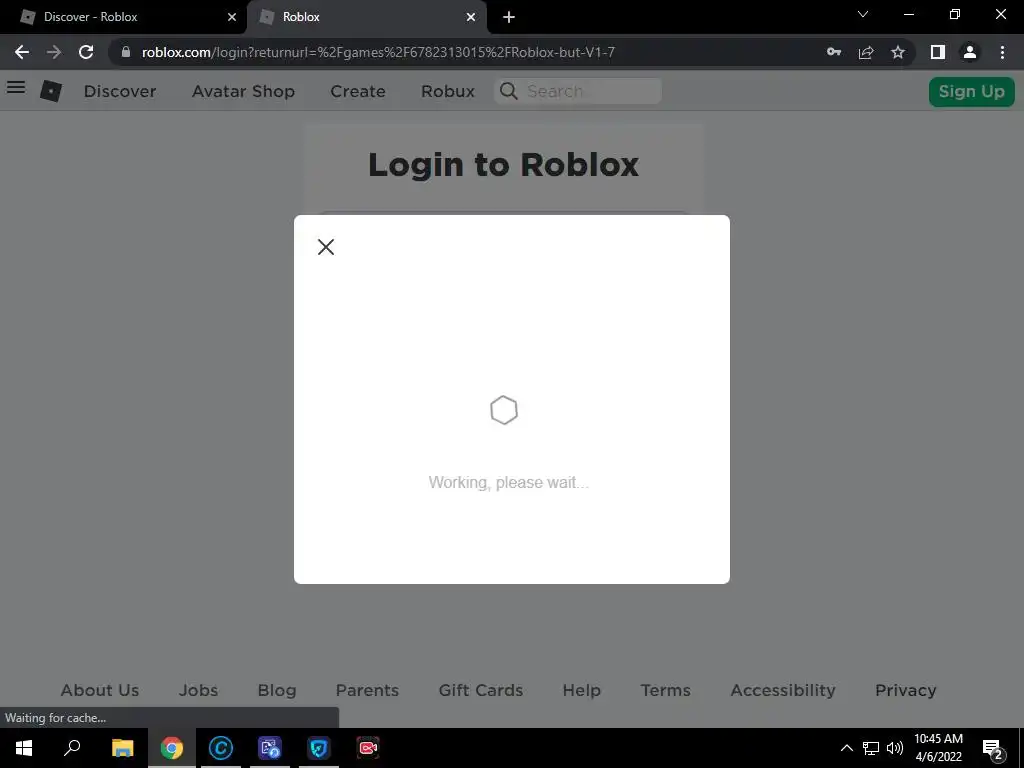Image resolution: width=1024 pixels, height=768 pixels.
Task: Open the Discover page link
Action: 120,91
